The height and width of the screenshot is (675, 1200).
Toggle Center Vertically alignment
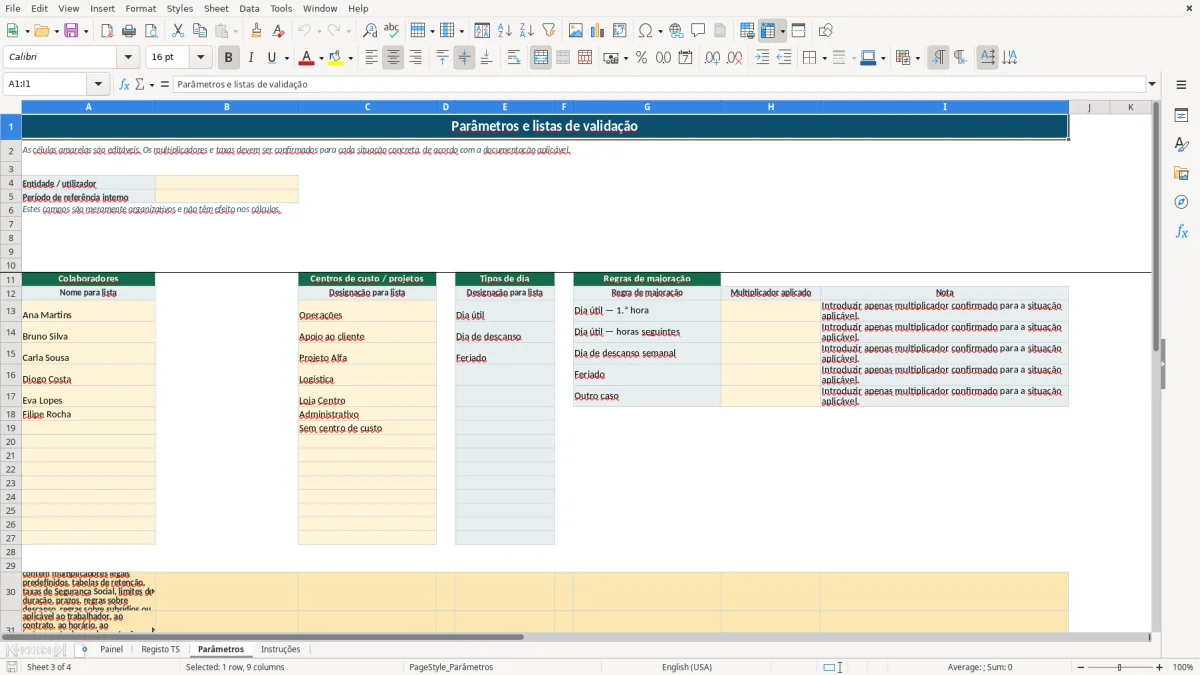[464, 58]
